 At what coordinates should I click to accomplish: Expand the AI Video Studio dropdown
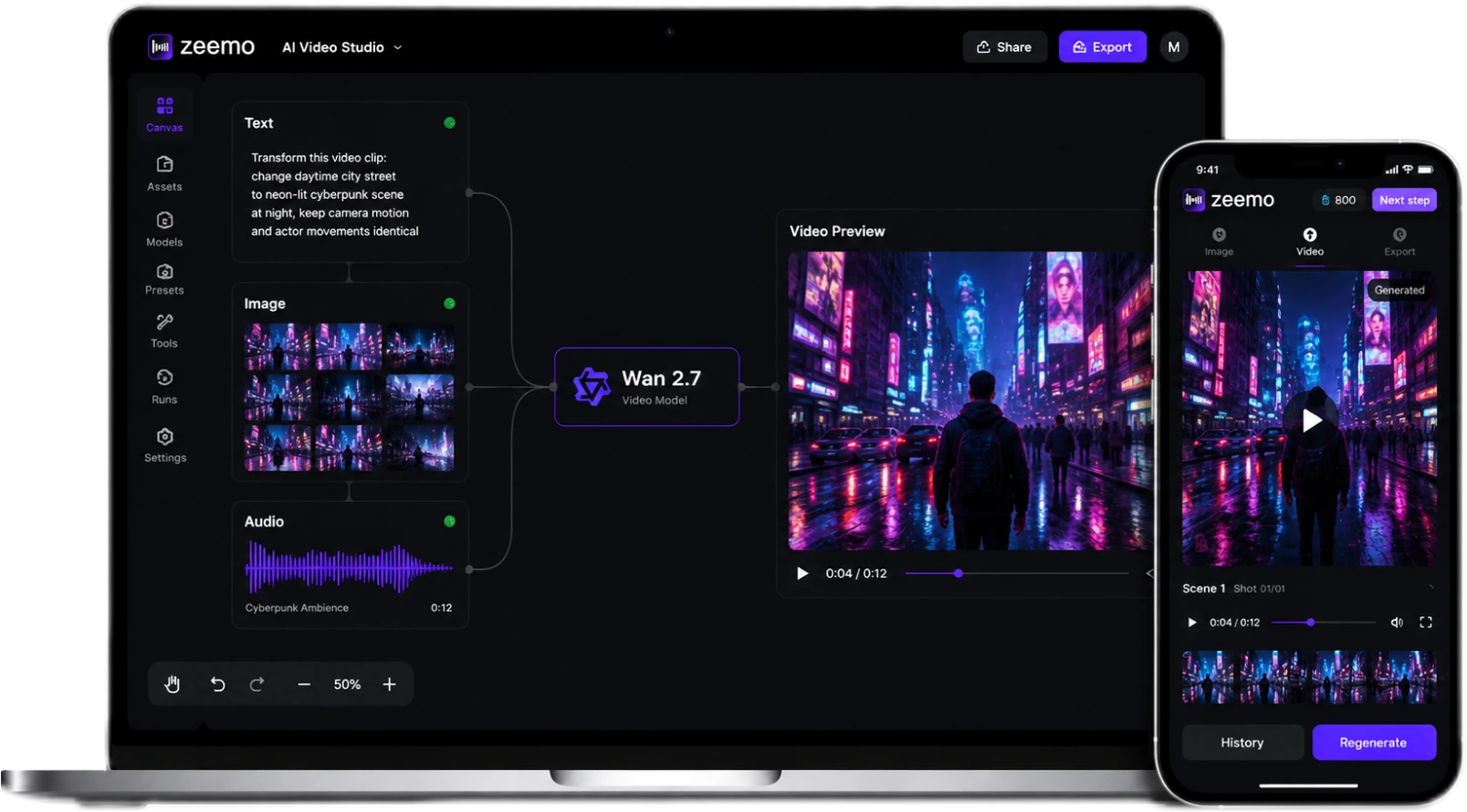pyautogui.click(x=342, y=47)
